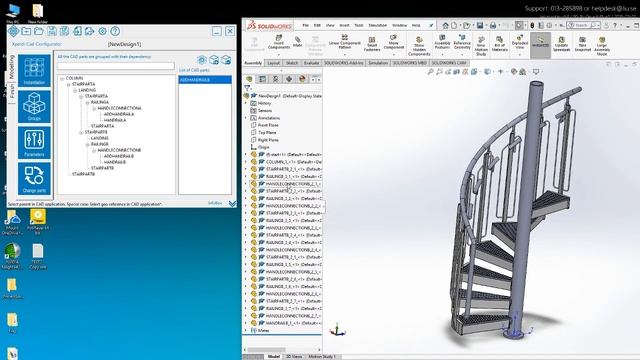Image resolution: width=640 pixels, height=360 pixels.
Task: Open the Parameters panel in the configurator
Action: point(34,142)
